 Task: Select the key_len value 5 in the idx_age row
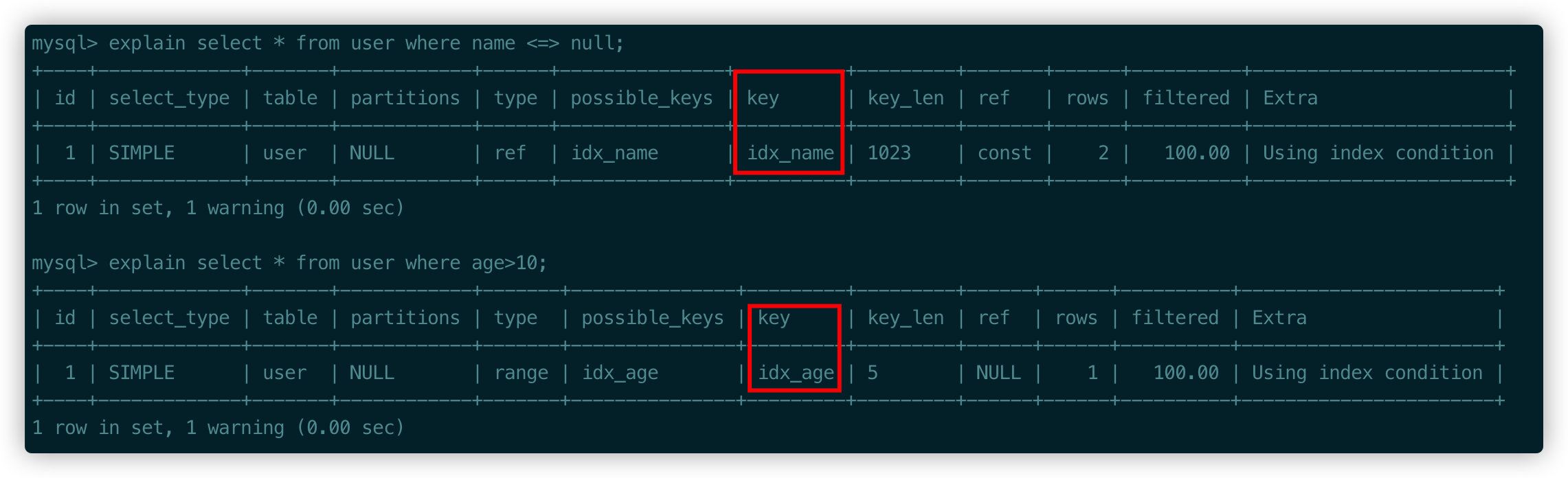point(873,373)
